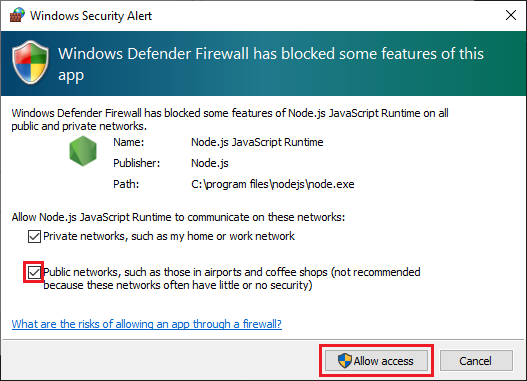Uncheck the Private networks checkbox
Image resolution: width=527 pixels, height=381 pixels.
[x=34, y=236]
